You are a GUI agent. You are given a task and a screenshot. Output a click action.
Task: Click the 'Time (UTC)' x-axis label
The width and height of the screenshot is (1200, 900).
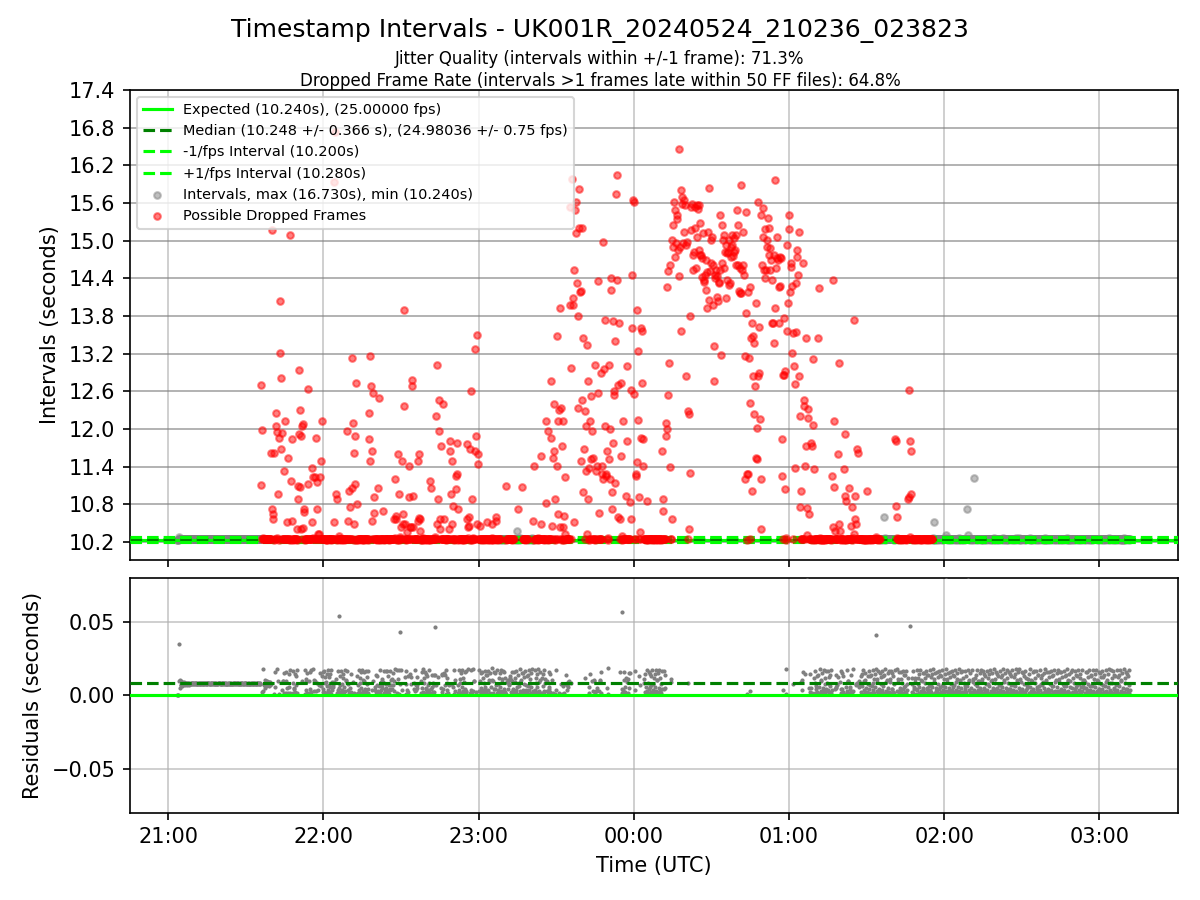653,865
